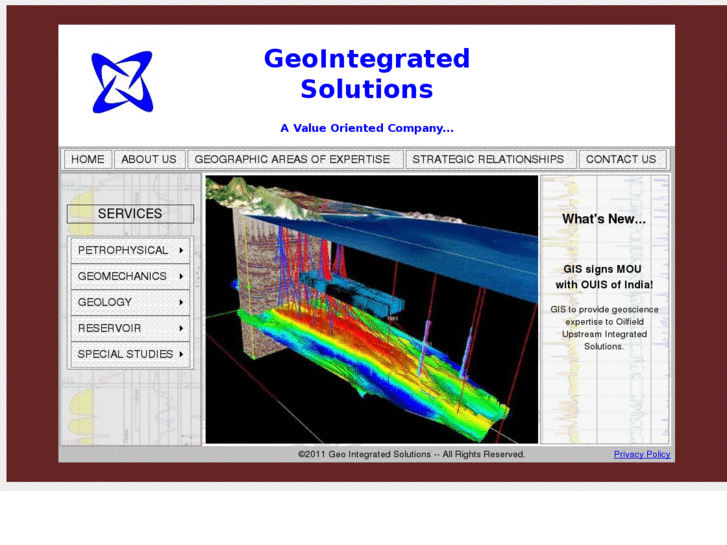727x545 pixels.
Task: Click the SERVICES header button
Action: click(130, 214)
